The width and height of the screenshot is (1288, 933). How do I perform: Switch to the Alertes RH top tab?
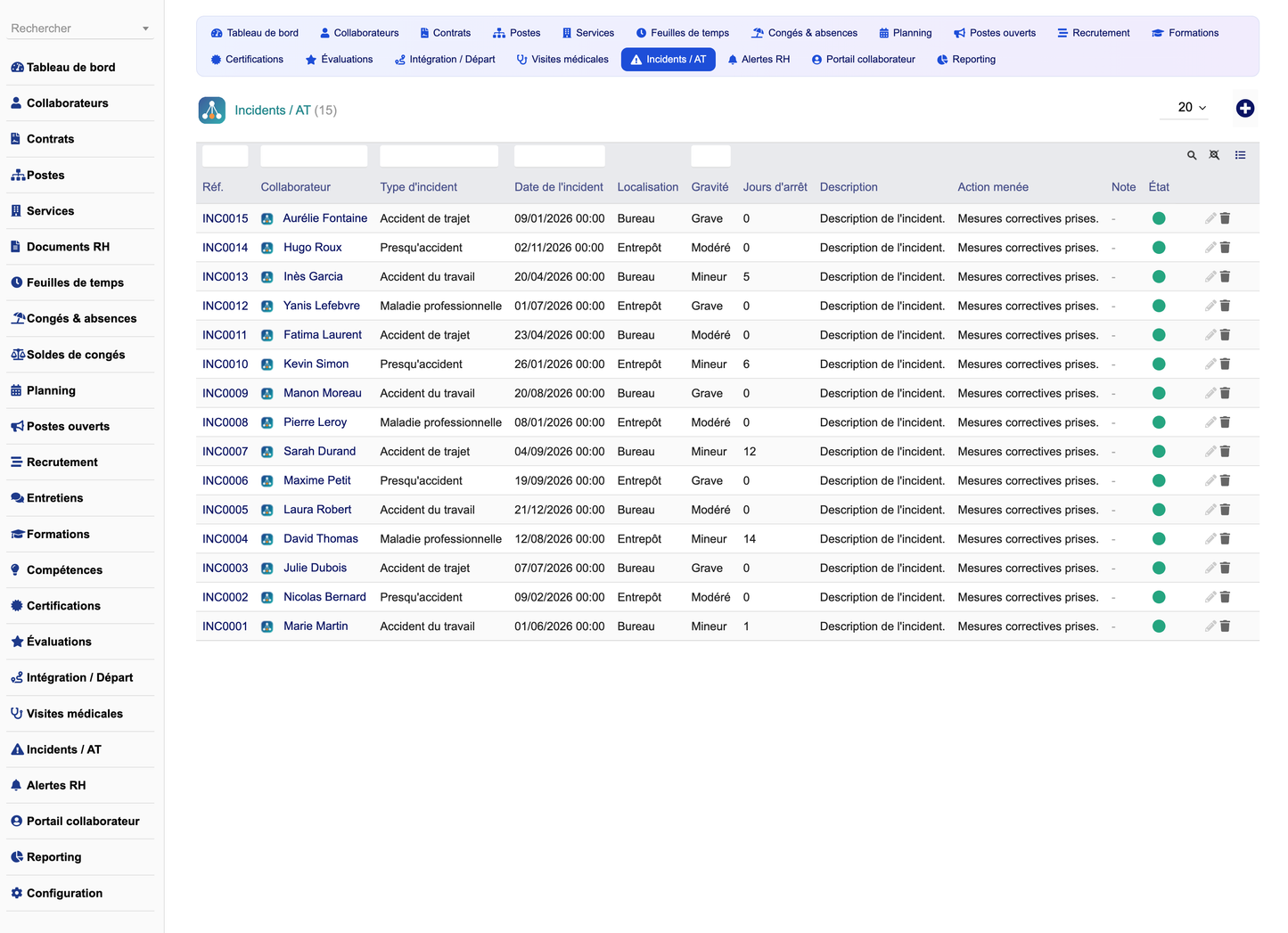tap(759, 60)
